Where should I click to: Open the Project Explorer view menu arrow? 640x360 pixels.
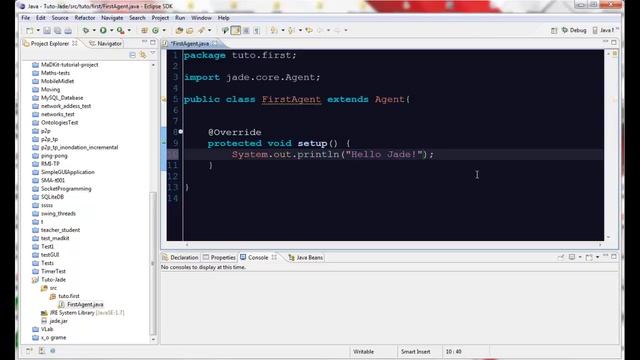[x=153, y=54]
